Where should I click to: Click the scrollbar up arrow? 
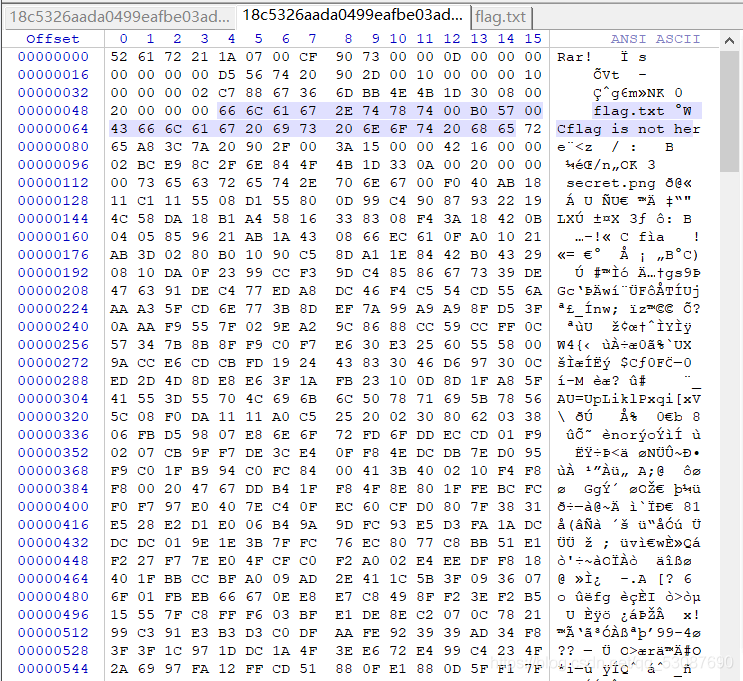(x=729, y=41)
